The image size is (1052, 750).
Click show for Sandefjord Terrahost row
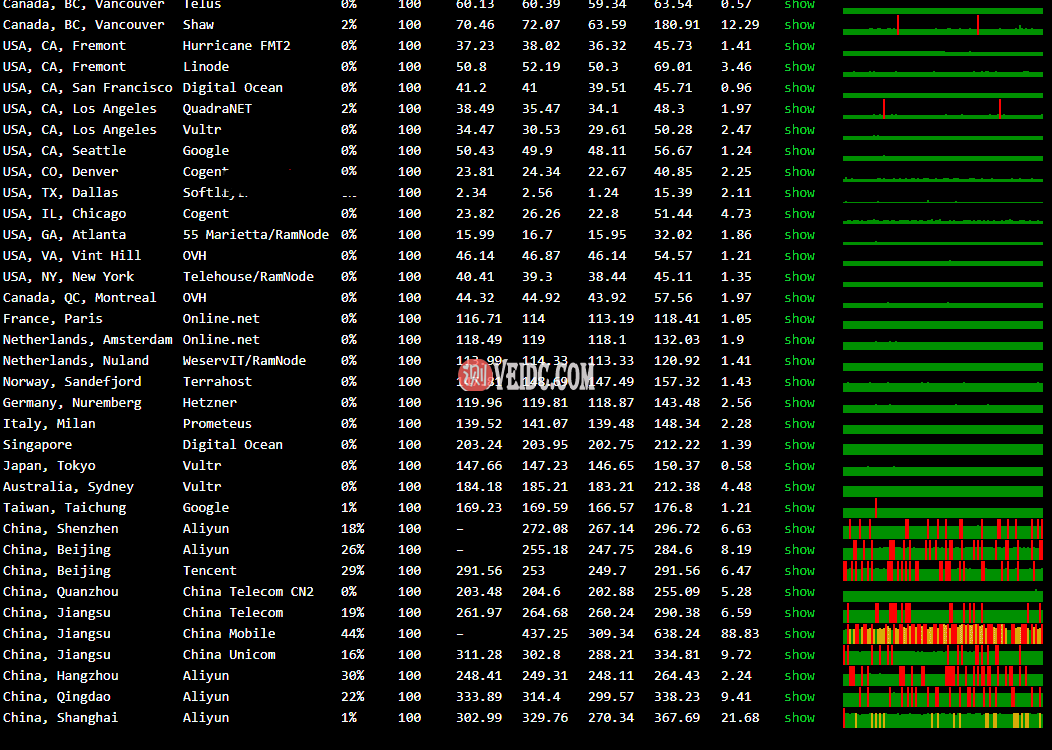click(799, 382)
